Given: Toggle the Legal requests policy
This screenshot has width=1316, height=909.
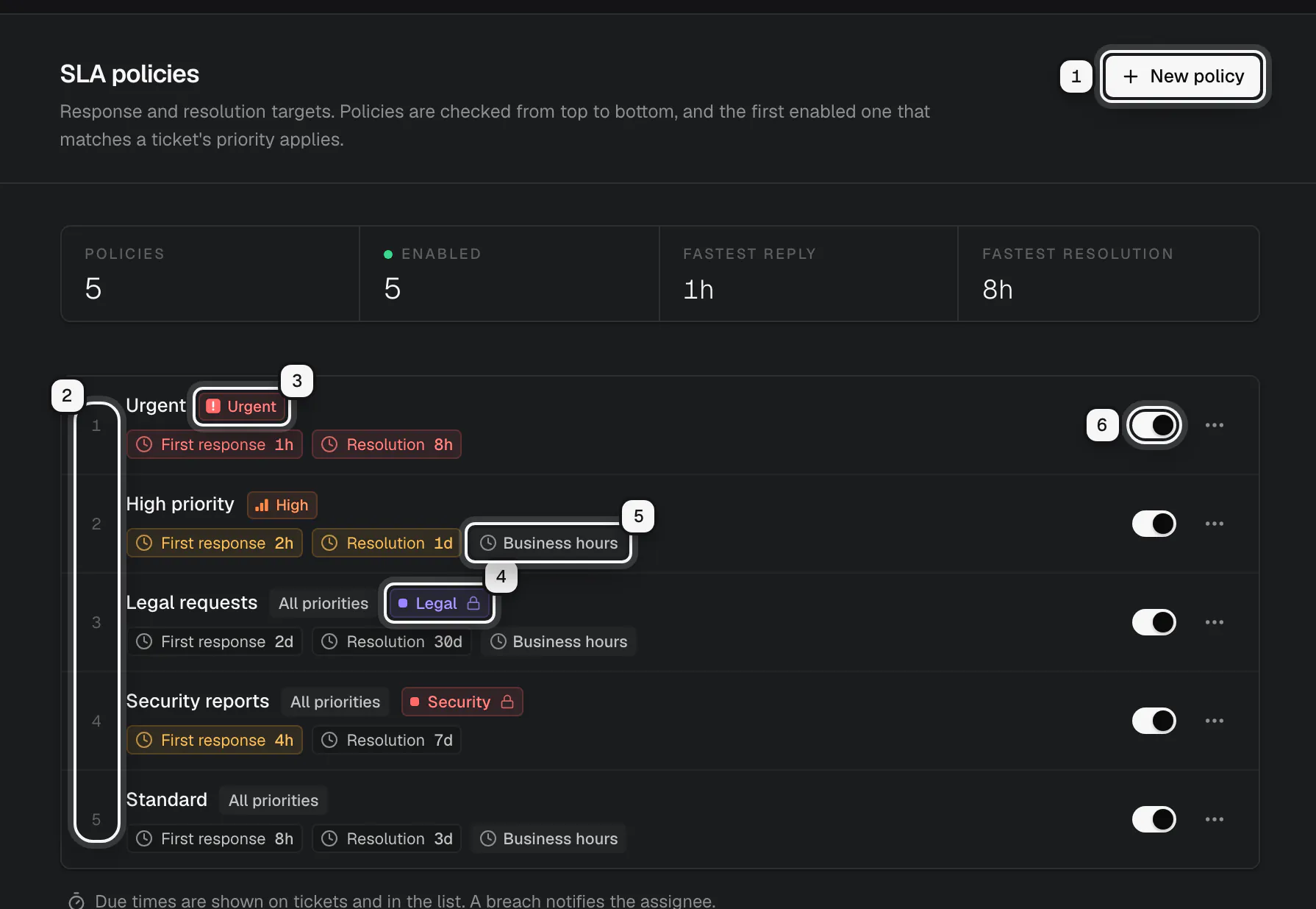Looking at the screenshot, I should pyautogui.click(x=1154, y=622).
